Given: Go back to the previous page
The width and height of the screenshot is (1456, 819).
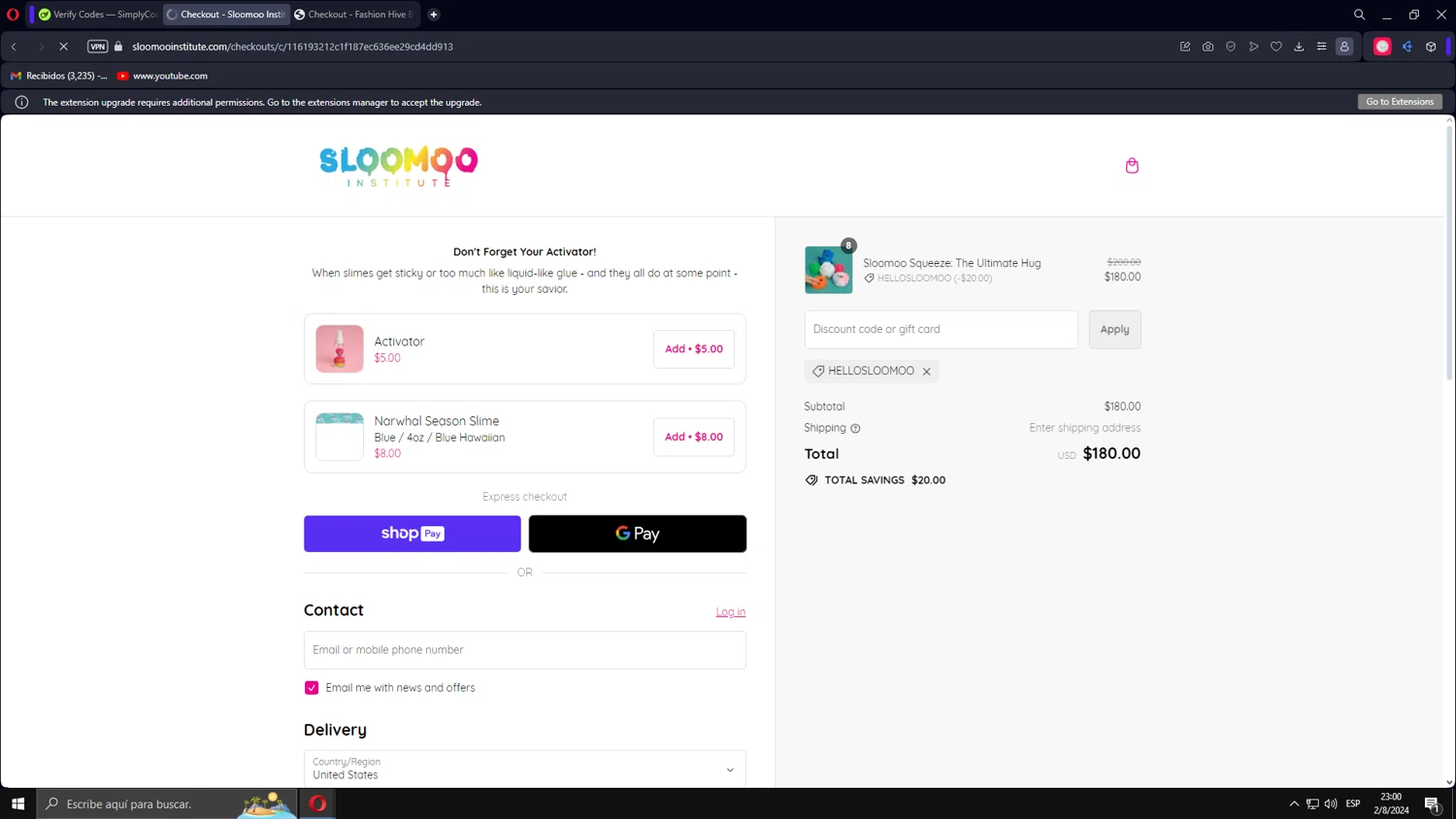Looking at the screenshot, I should [15, 47].
